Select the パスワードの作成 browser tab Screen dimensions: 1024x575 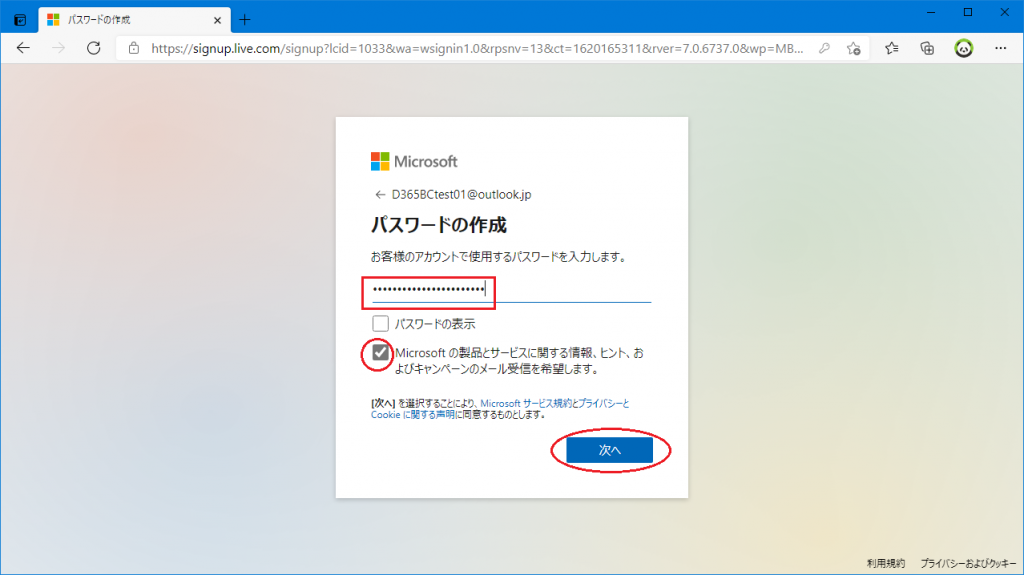[x=135, y=20]
